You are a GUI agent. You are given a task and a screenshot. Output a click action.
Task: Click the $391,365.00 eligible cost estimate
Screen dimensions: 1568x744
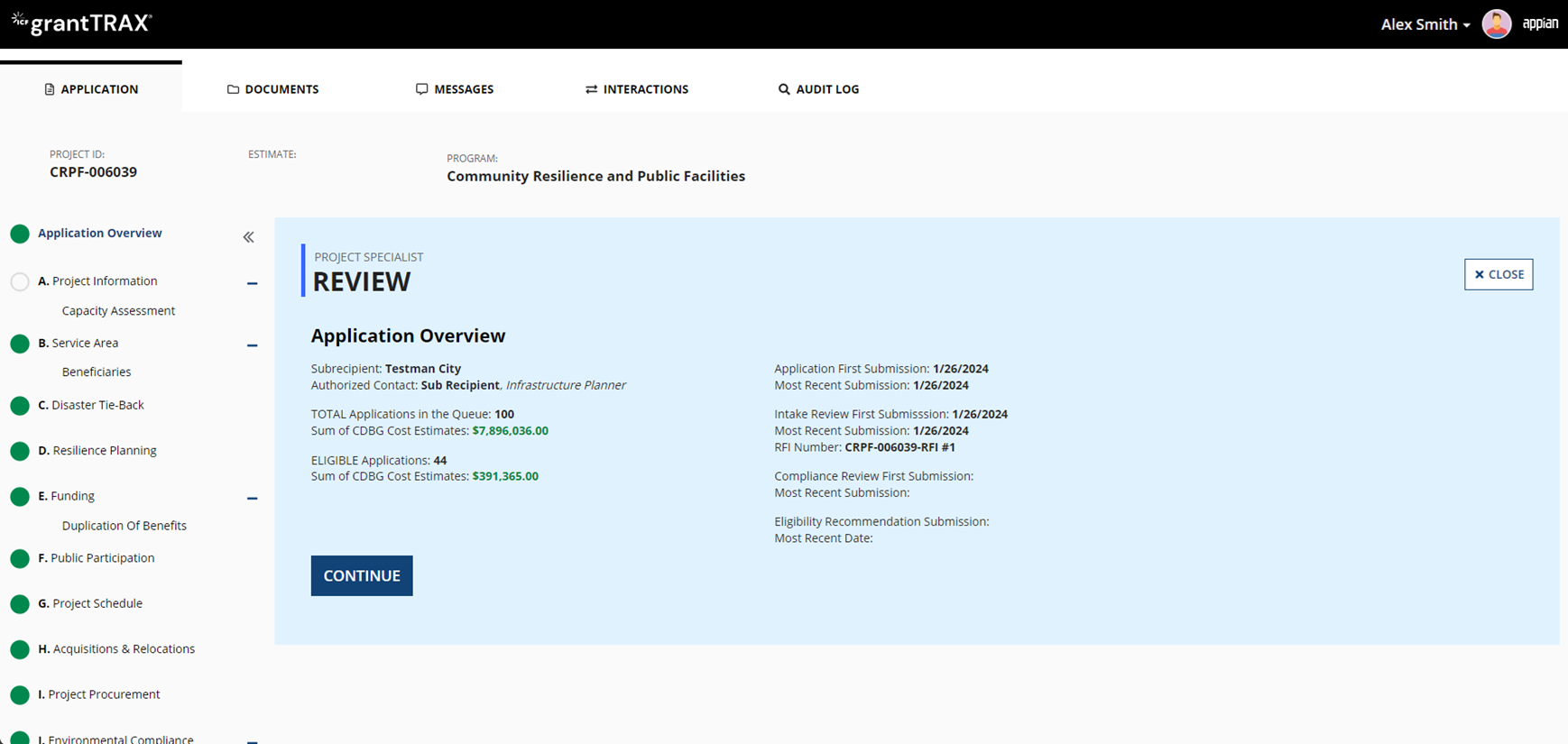(505, 476)
